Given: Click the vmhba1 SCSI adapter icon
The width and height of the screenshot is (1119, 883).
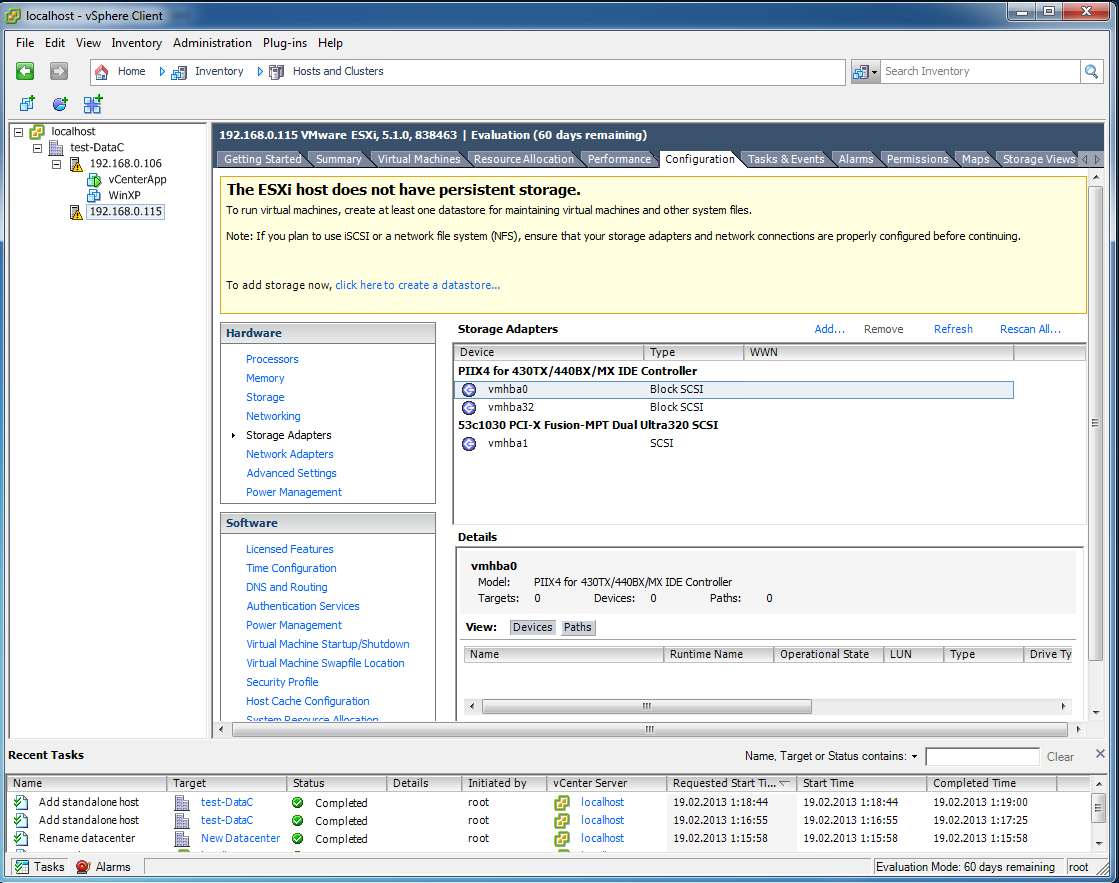Looking at the screenshot, I should 469,444.
